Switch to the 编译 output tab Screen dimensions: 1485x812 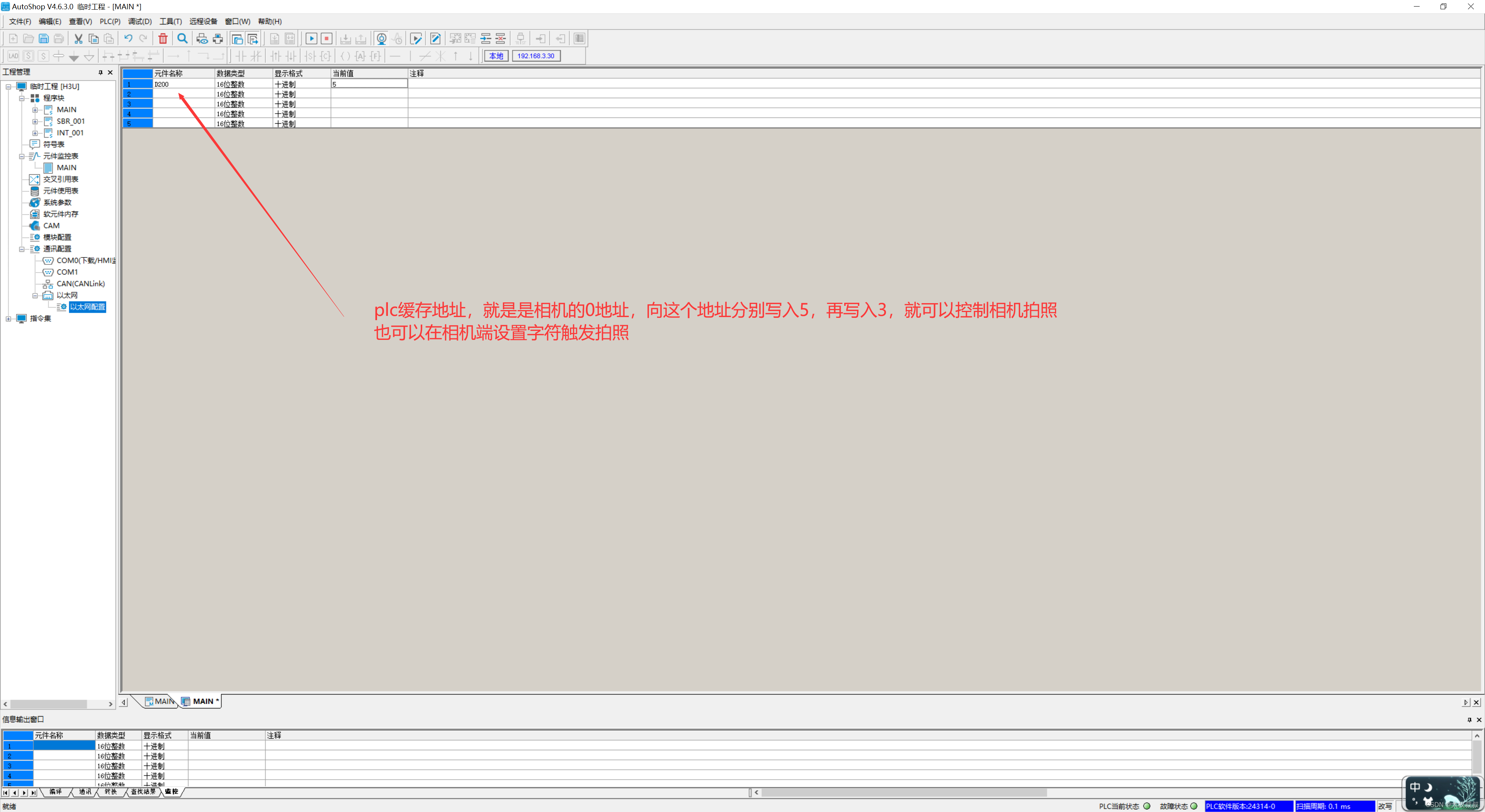pyautogui.click(x=55, y=792)
